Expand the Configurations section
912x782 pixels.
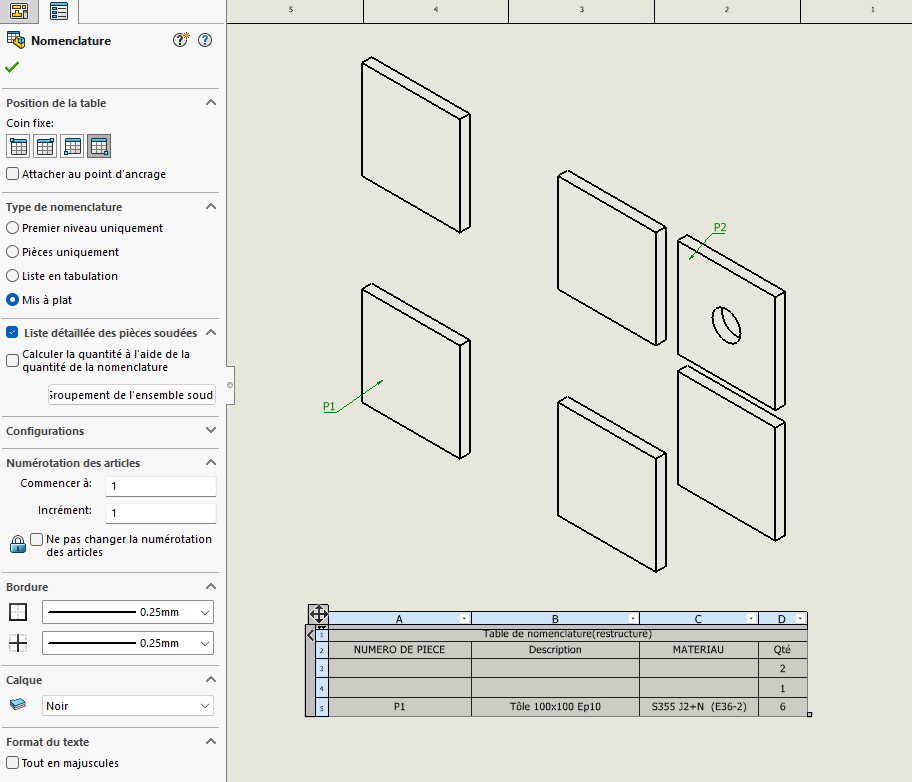point(210,431)
